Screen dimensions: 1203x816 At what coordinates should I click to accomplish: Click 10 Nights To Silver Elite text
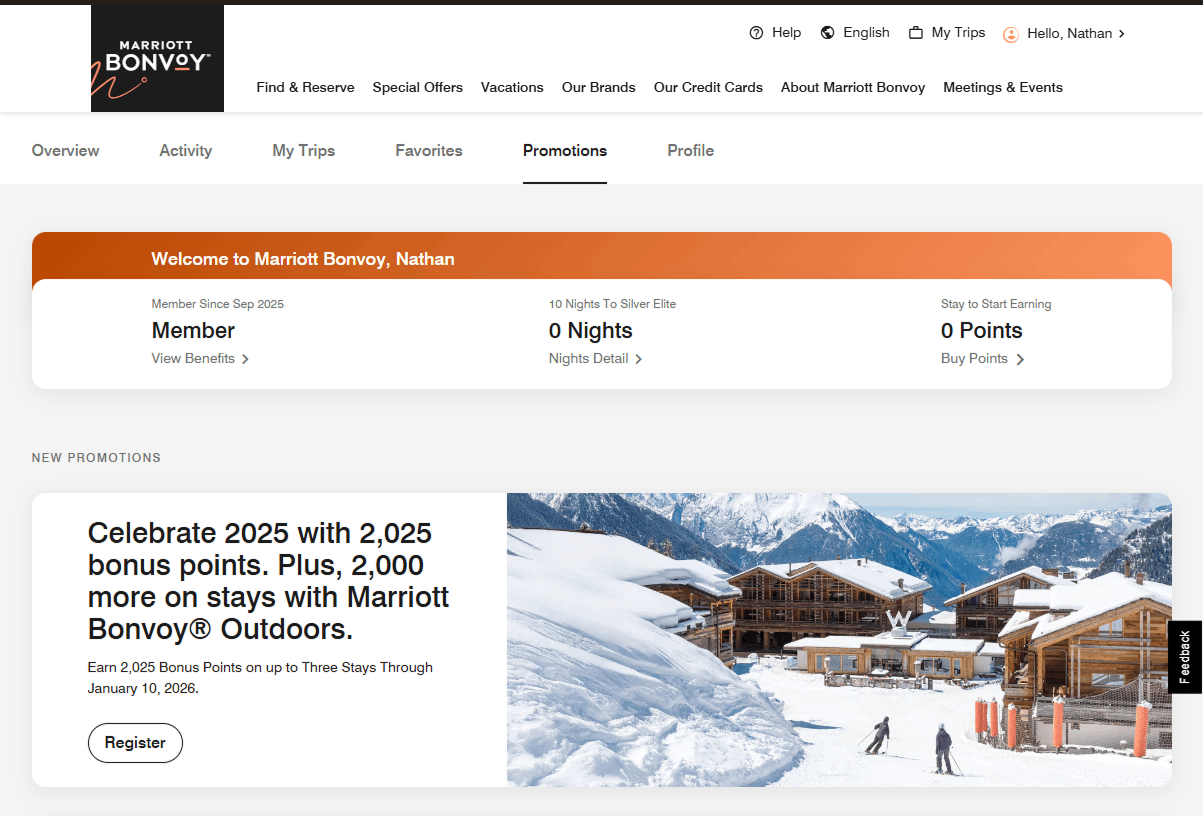[612, 304]
